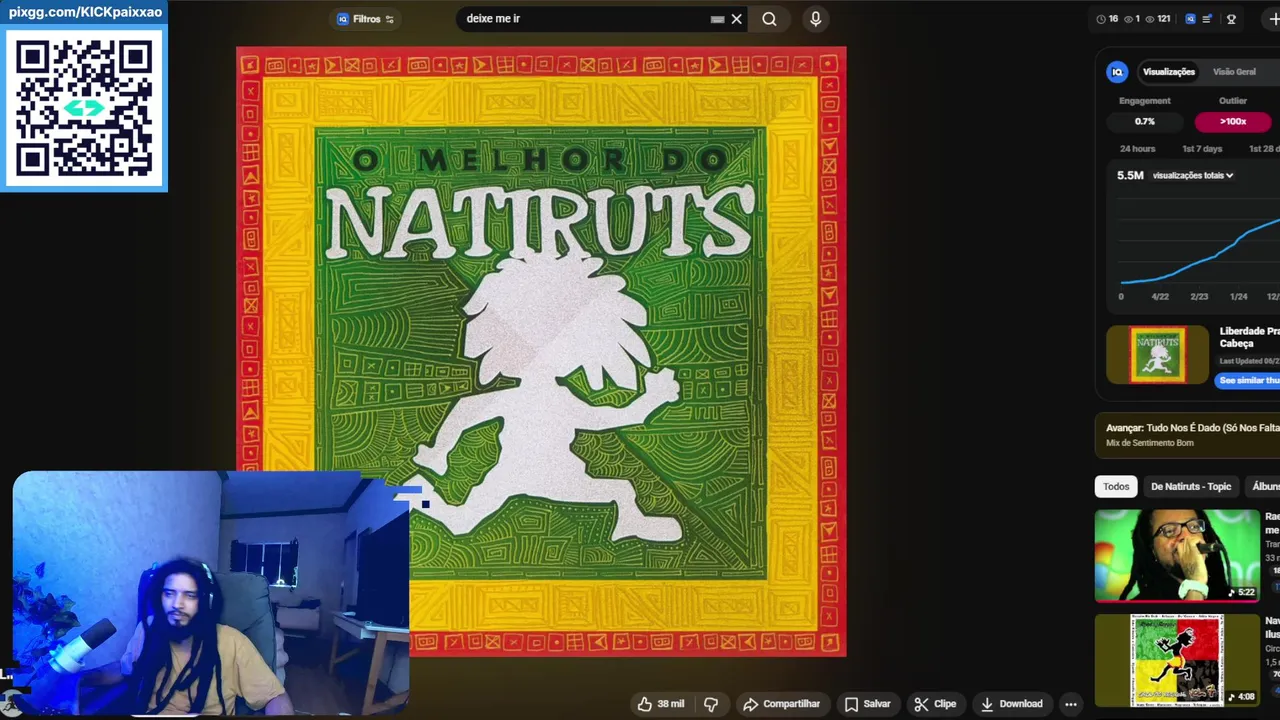
Task: Select the Todos filter chip
Action: 1116,487
